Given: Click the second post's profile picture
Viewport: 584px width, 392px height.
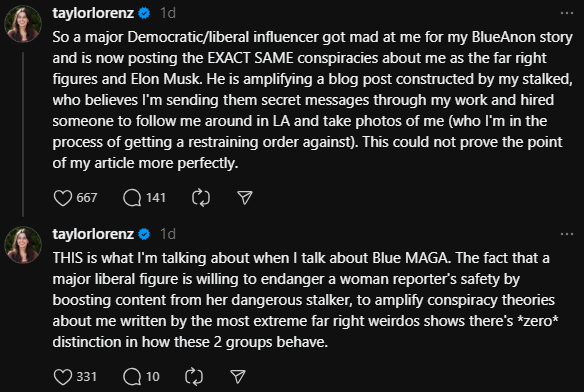Looking at the screenshot, I should tap(23, 245).
